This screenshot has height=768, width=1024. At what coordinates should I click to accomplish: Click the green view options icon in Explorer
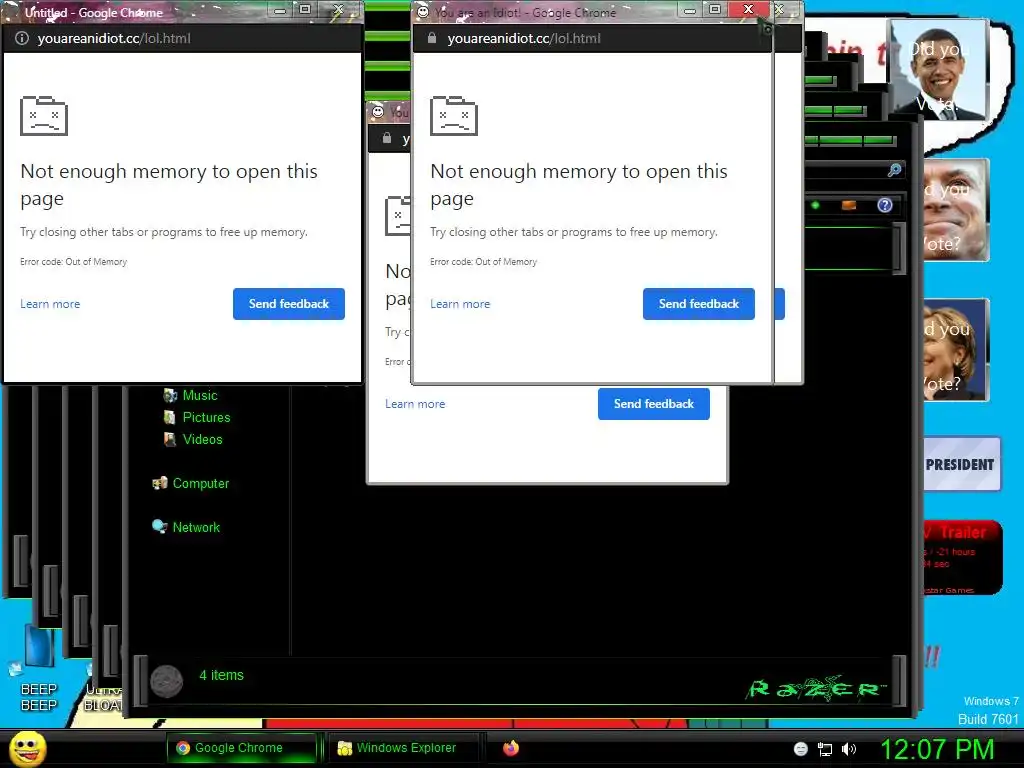815,205
